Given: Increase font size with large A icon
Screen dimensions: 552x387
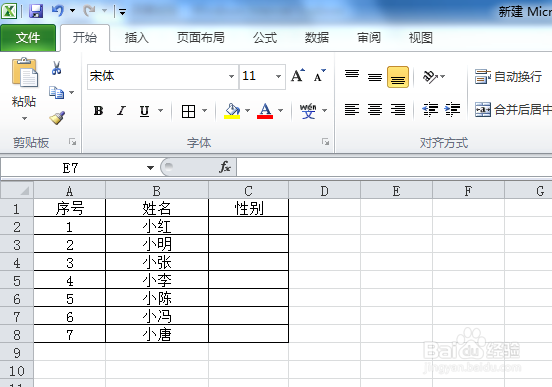Looking at the screenshot, I should pos(297,75).
